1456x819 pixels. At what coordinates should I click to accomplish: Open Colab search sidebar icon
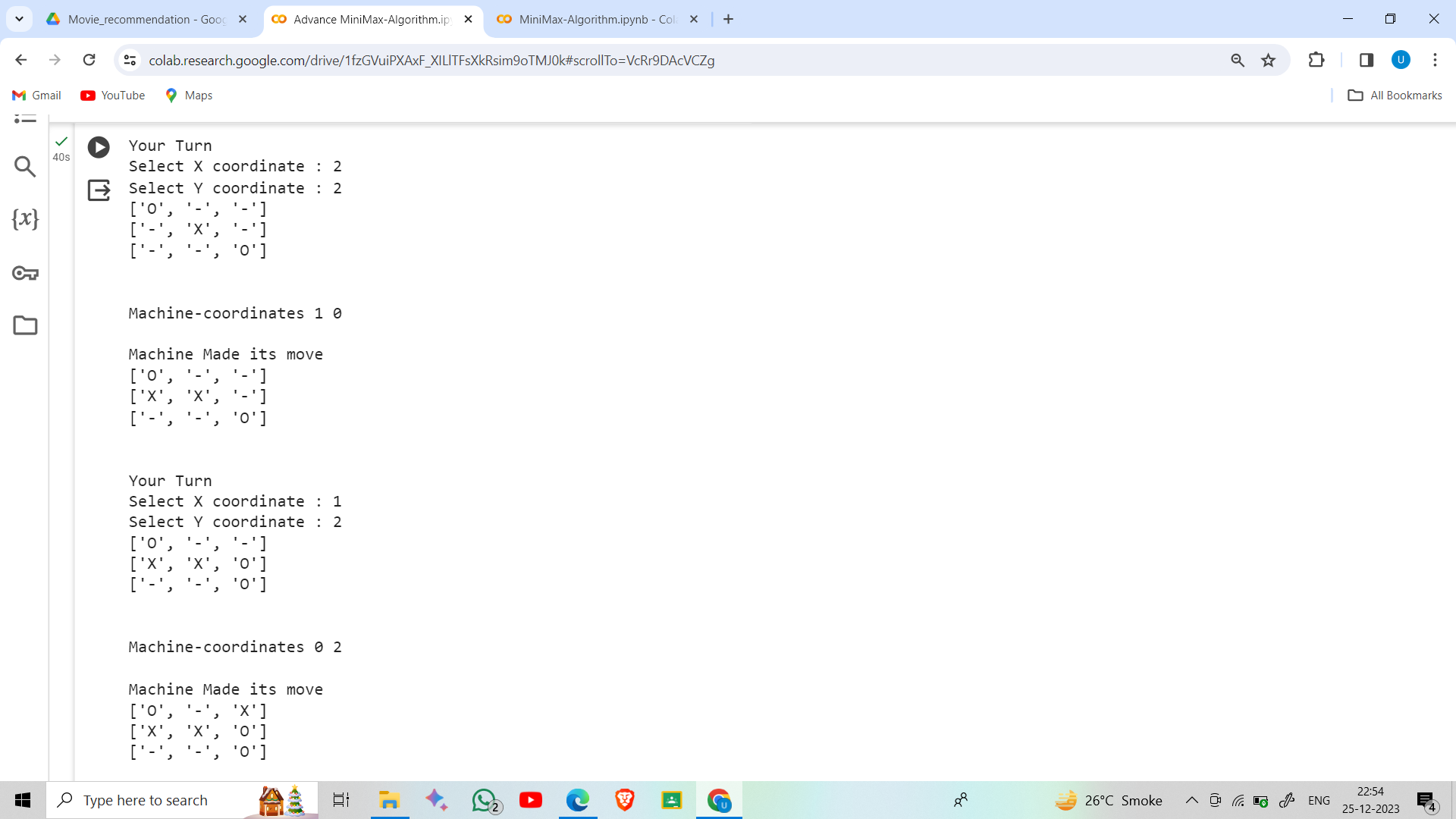tap(25, 167)
